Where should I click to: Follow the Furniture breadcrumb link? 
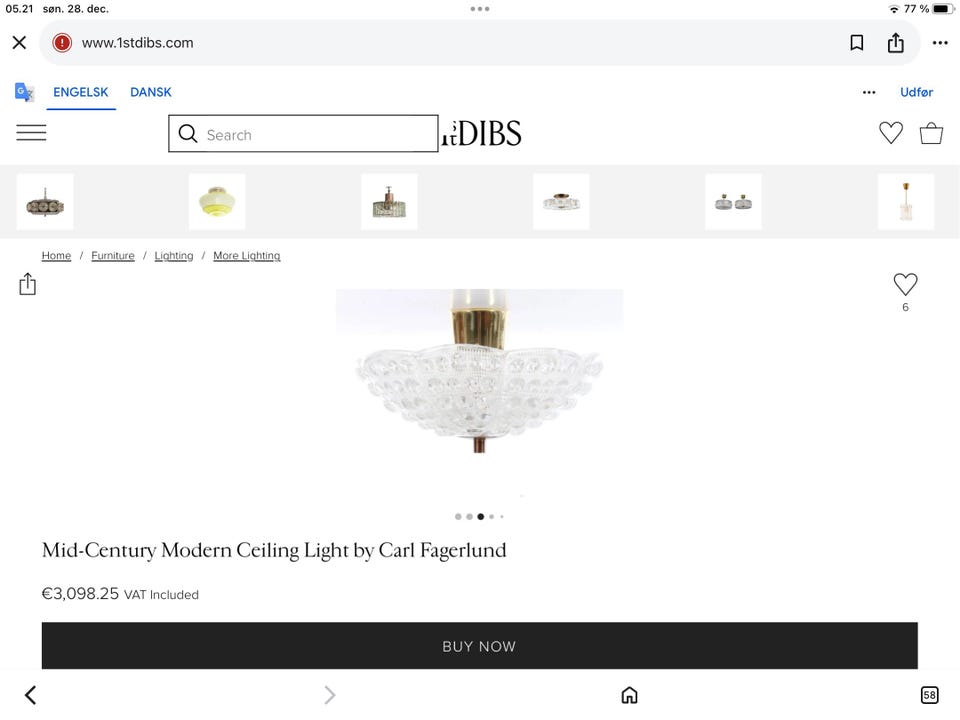click(113, 255)
